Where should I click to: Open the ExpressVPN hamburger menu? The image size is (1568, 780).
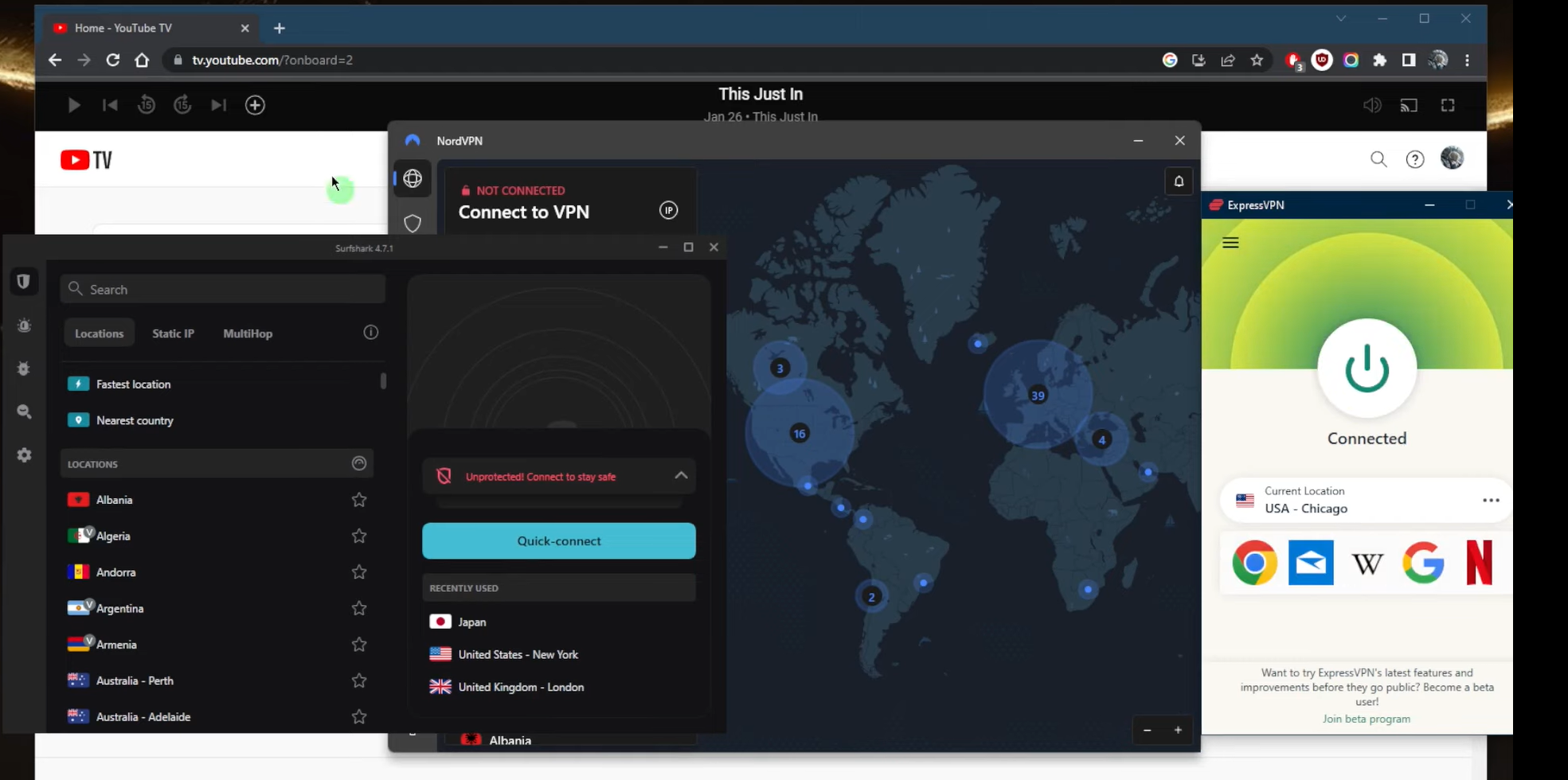tap(1230, 243)
